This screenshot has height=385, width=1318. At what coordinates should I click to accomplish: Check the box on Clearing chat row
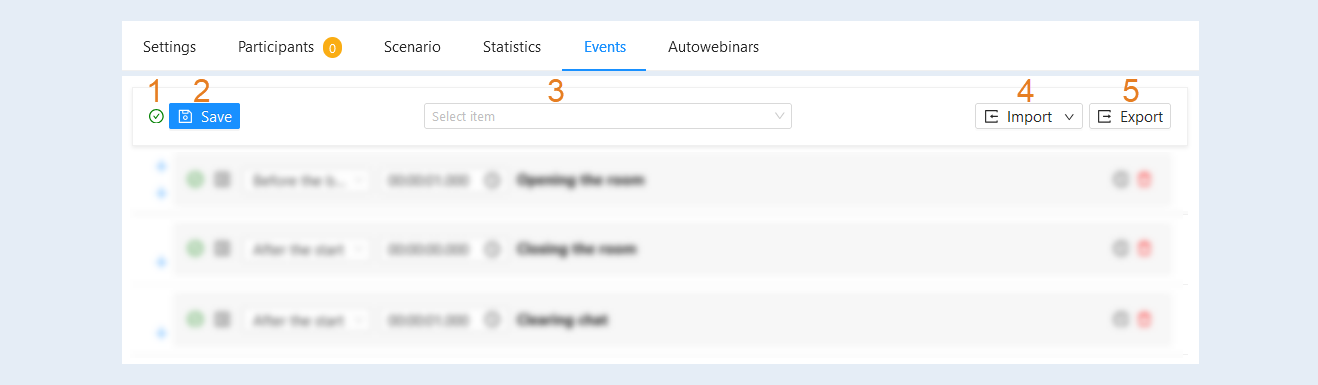click(x=222, y=320)
